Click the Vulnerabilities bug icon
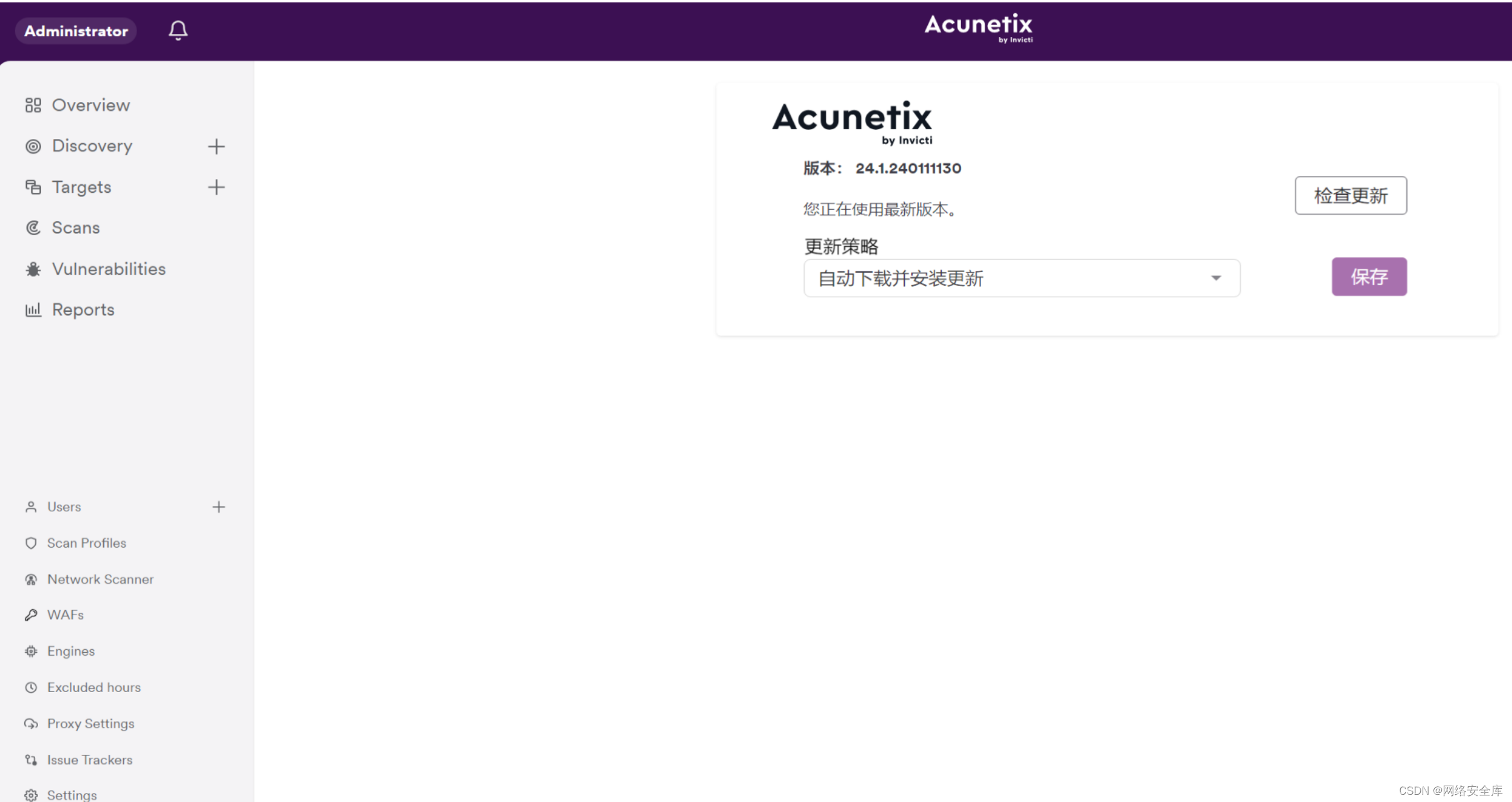The width and height of the screenshot is (1512, 802). point(33,269)
